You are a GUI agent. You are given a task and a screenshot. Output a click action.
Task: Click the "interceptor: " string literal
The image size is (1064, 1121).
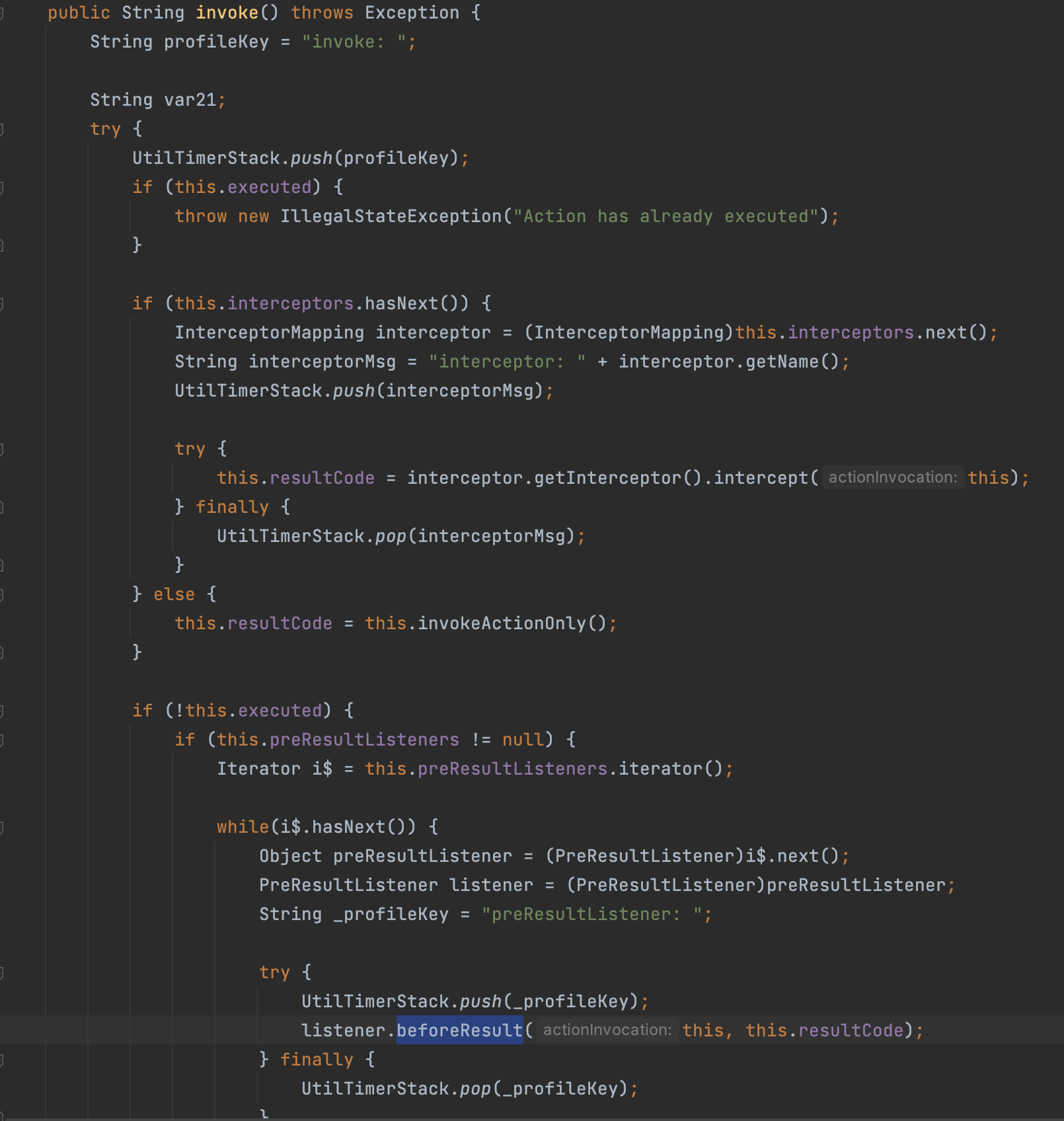[507, 362]
